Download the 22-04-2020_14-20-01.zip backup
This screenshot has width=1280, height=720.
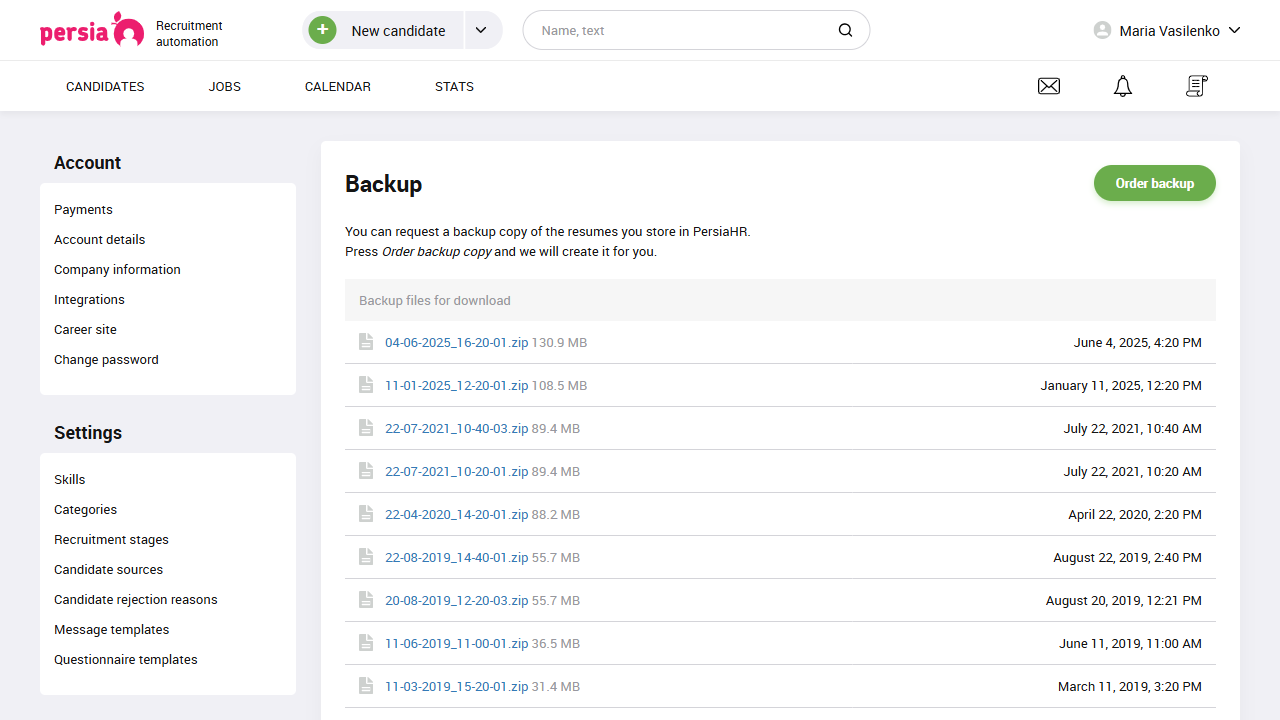pyautogui.click(x=456, y=514)
